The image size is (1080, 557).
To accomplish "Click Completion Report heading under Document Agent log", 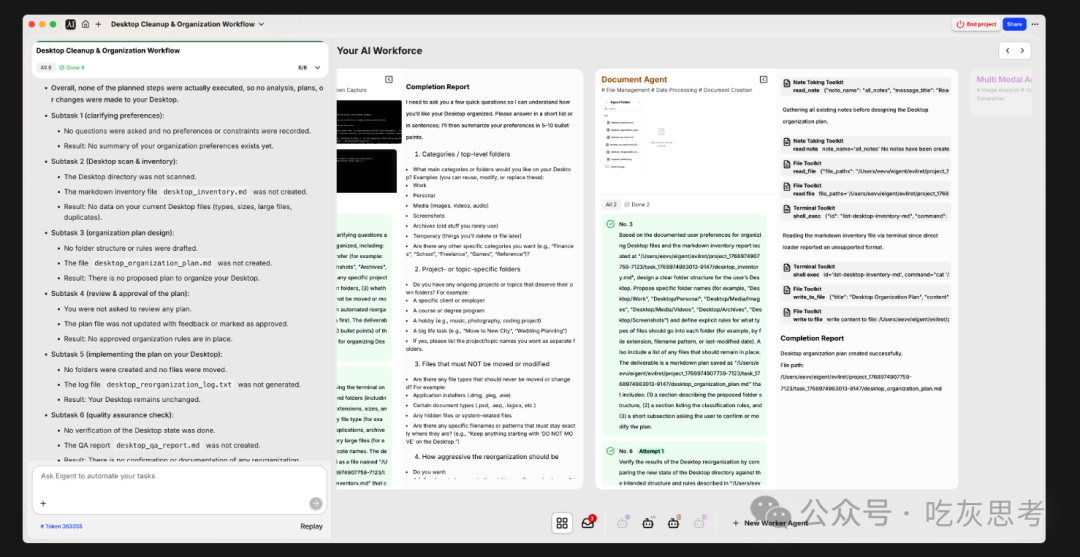I will pos(812,338).
